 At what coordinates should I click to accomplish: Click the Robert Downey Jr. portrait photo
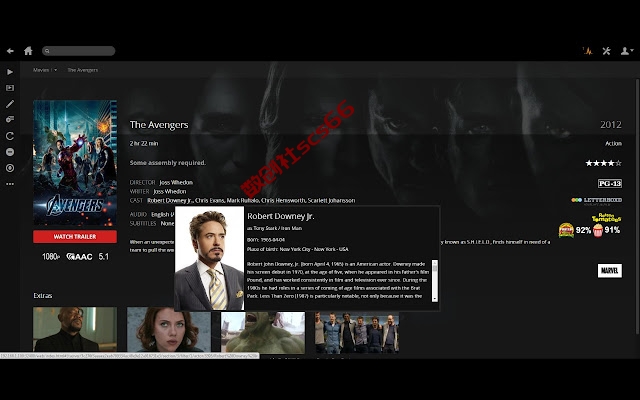[209, 259]
